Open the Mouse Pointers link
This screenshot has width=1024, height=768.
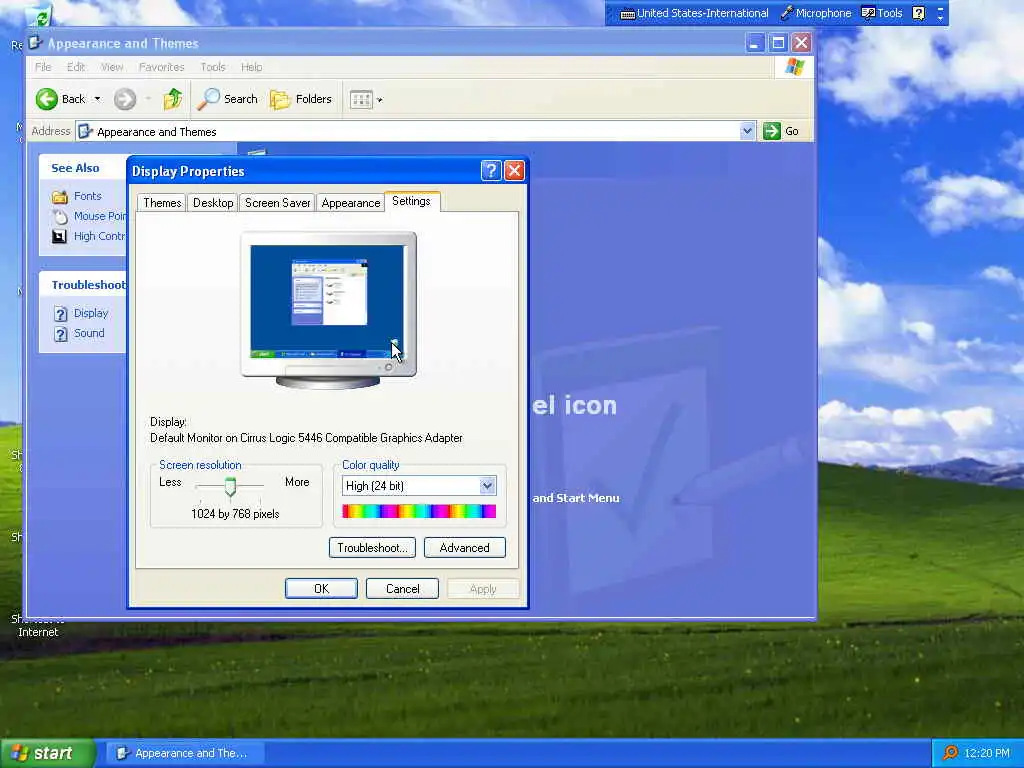[x=99, y=216]
